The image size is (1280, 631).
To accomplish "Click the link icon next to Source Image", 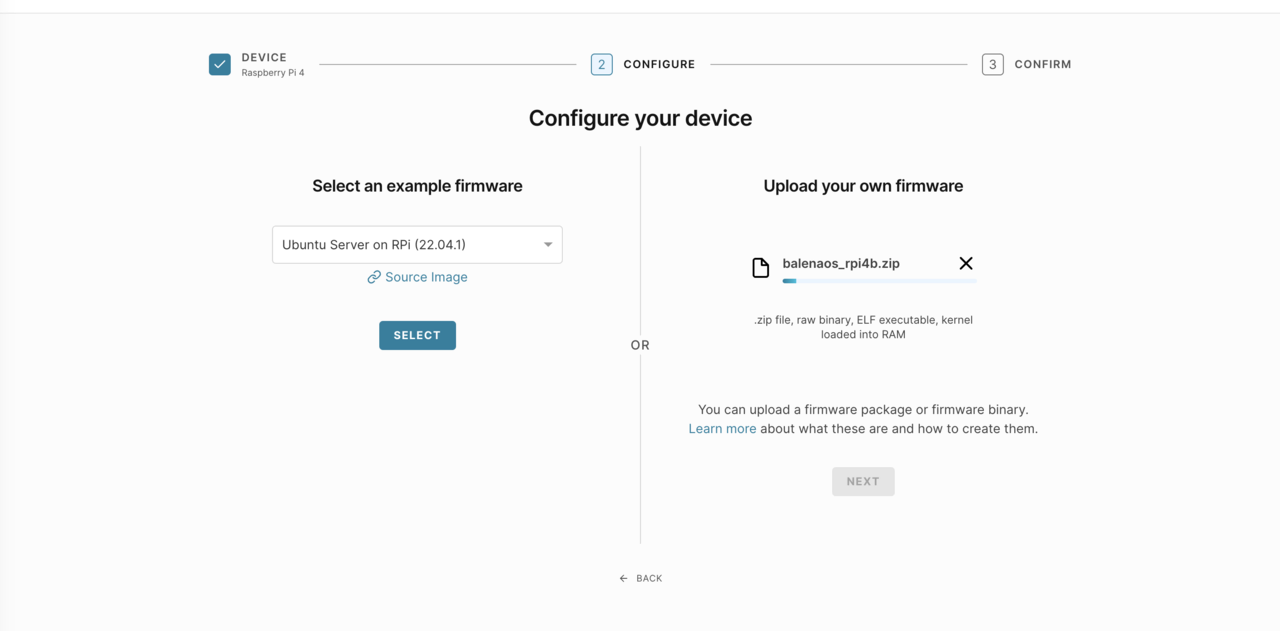I will 374,277.
